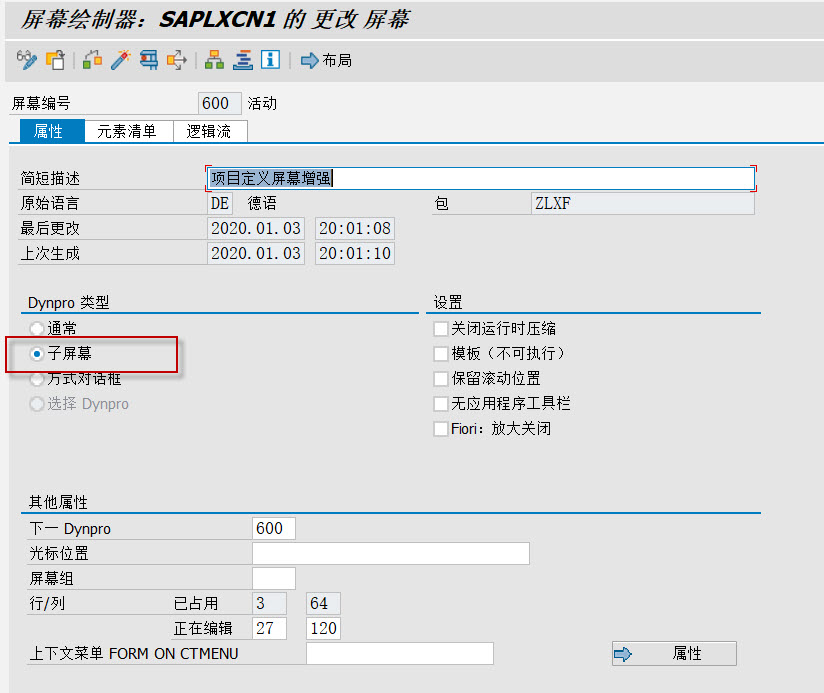824x693 pixels.
Task: Check the 模板（不可执行）option
Action: click(441, 352)
